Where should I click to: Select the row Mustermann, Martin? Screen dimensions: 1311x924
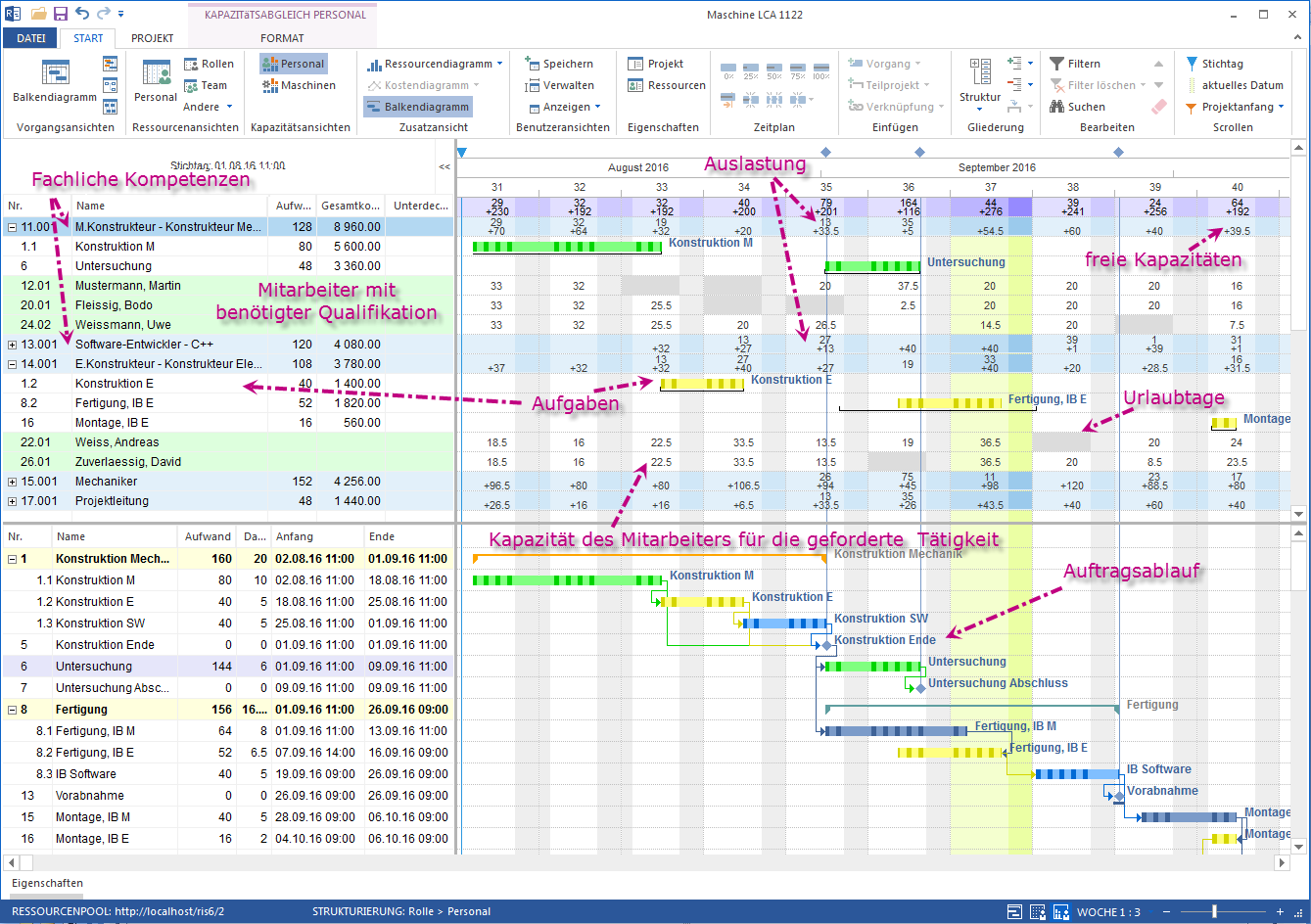coord(227,286)
